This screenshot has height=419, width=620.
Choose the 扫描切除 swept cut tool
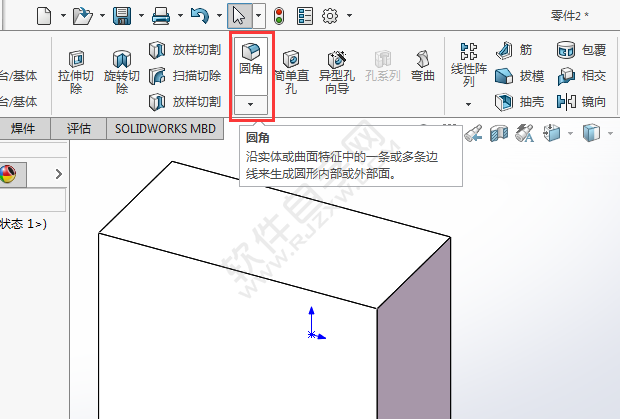(185, 76)
